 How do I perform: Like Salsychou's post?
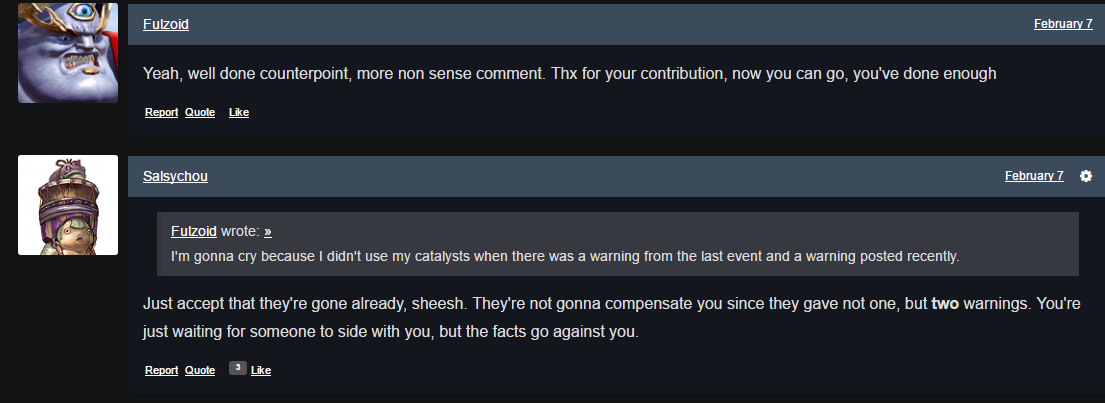[261, 370]
